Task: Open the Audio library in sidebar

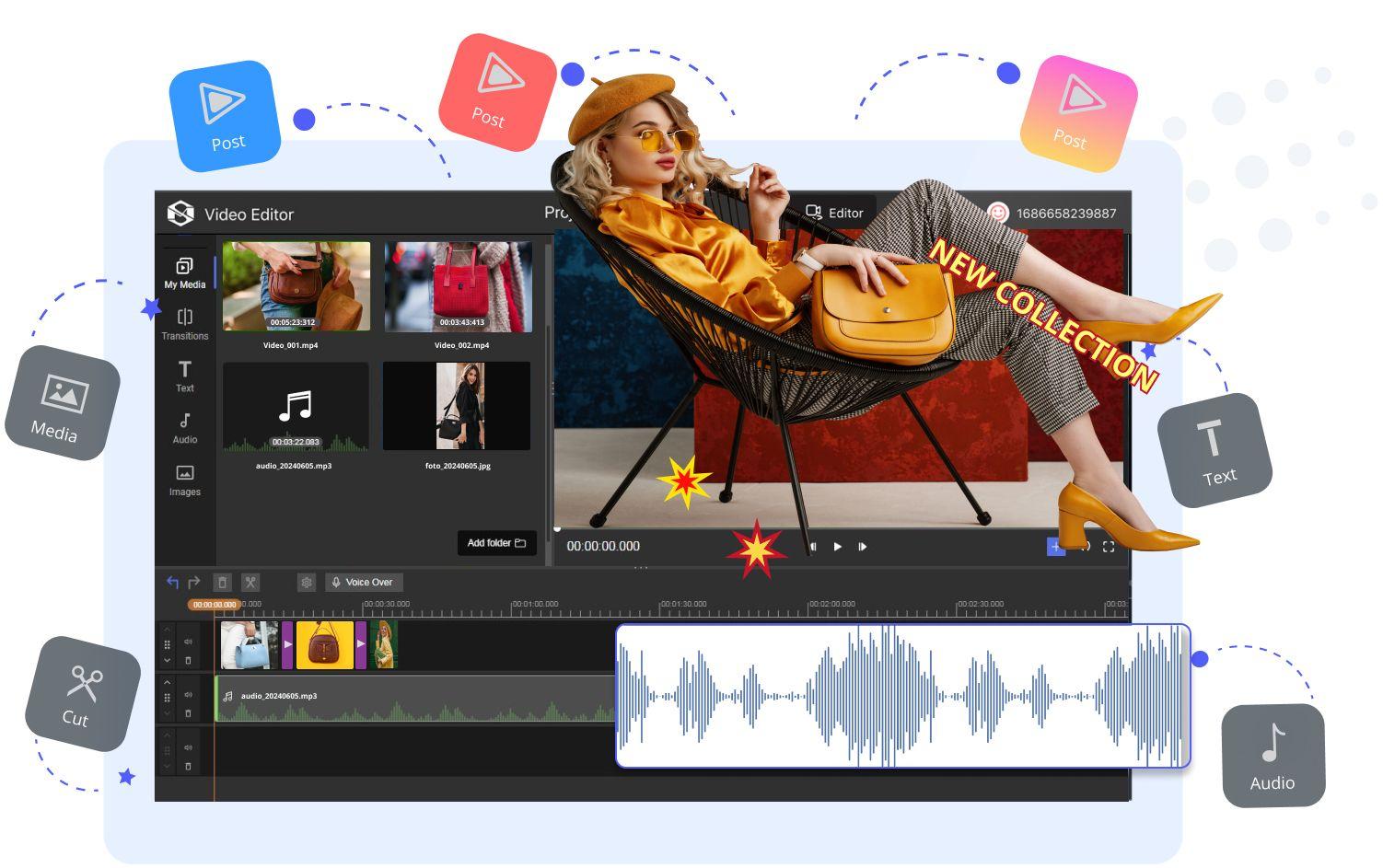Action: (184, 428)
